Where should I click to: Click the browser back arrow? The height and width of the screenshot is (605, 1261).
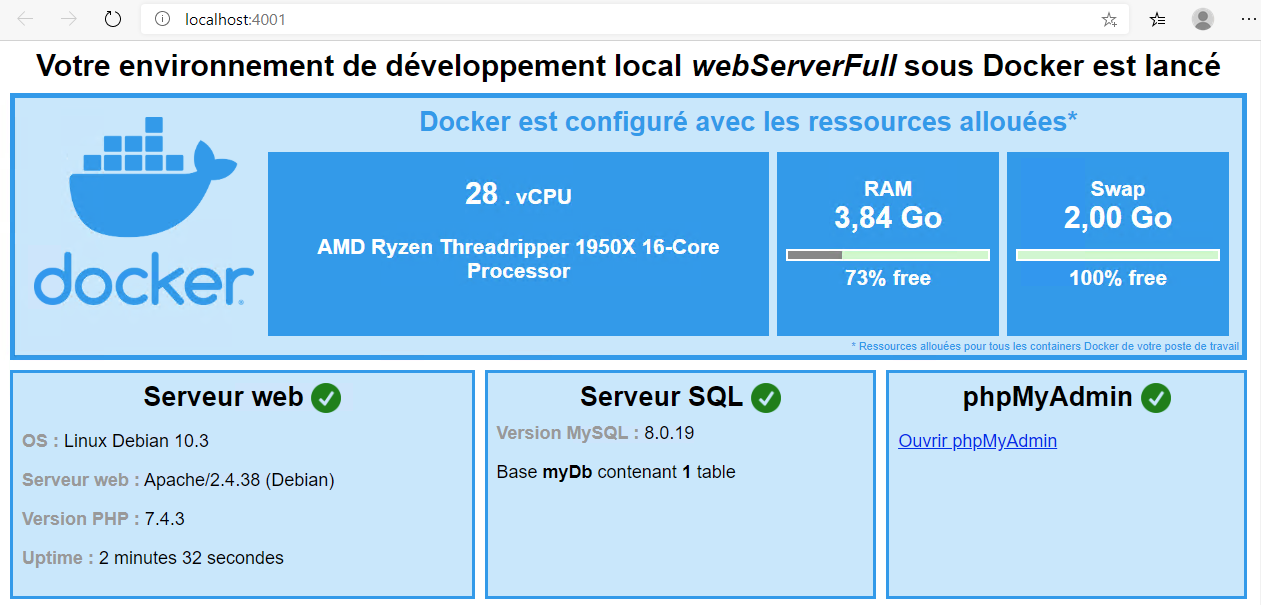(x=26, y=19)
